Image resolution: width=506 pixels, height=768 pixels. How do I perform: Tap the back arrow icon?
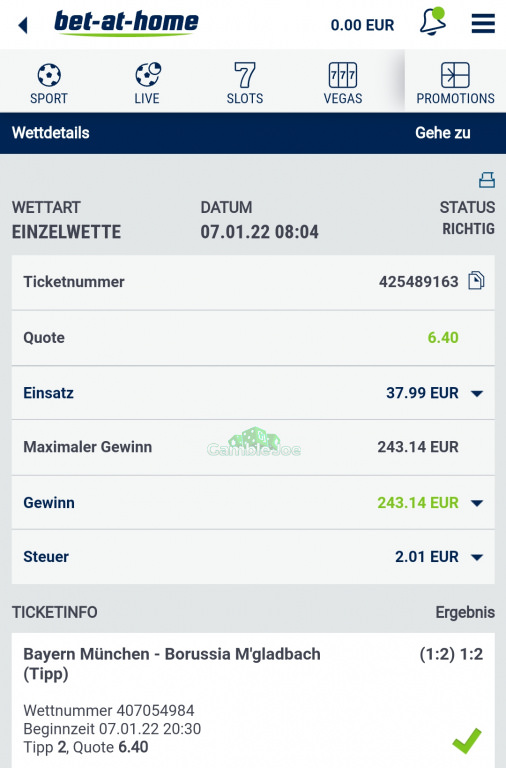tap(23, 25)
